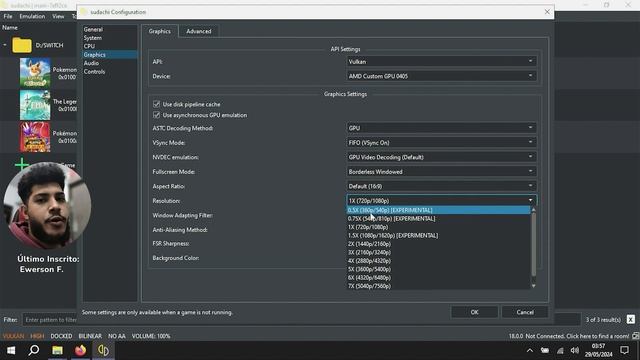This screenshot has height=360, width=640.
Task: Open the notification center icon
Action: point(624,351)
